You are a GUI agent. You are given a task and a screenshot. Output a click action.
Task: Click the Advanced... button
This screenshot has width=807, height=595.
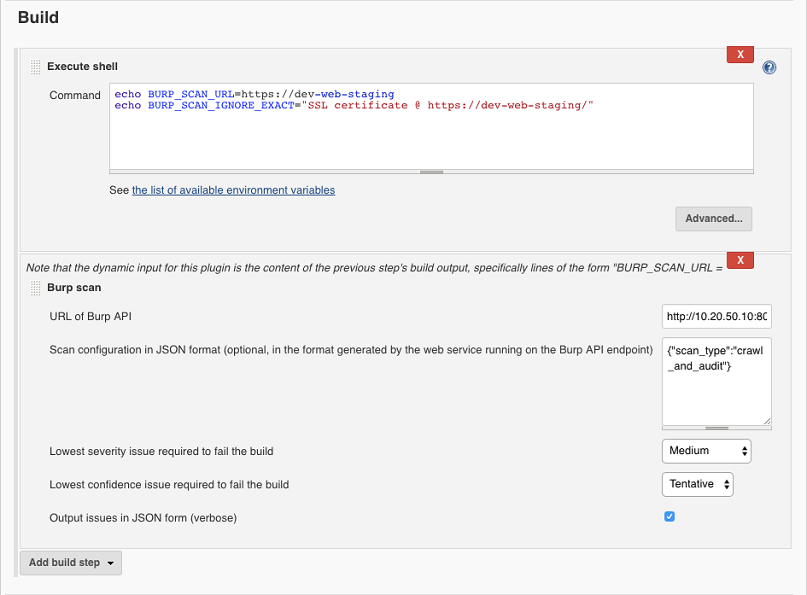pyautogui.click(x=713, y=219)
